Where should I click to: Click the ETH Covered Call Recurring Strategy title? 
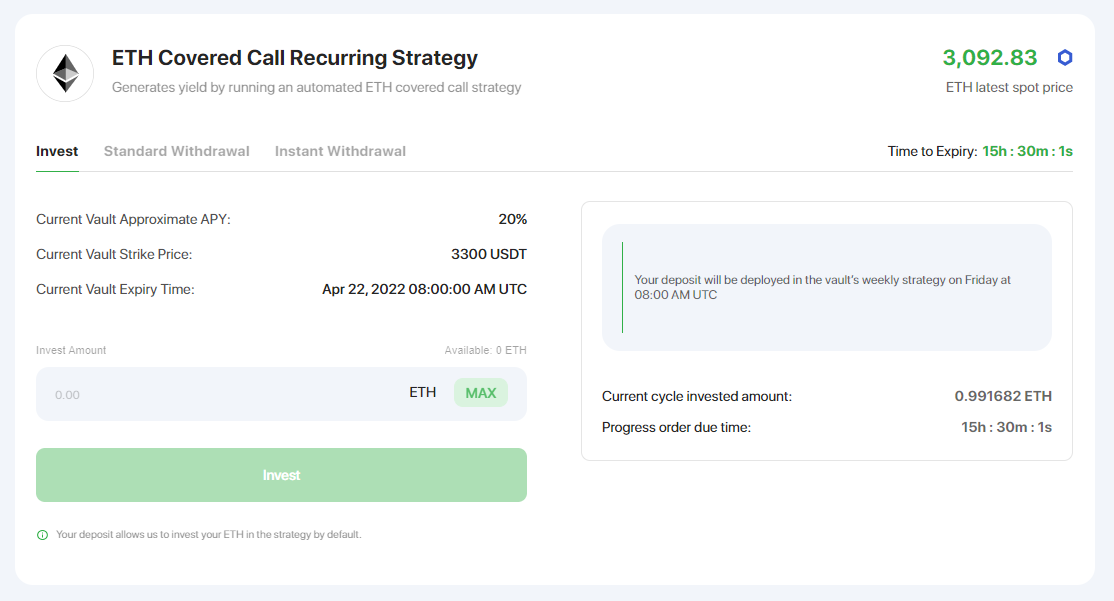coord(295,58)
